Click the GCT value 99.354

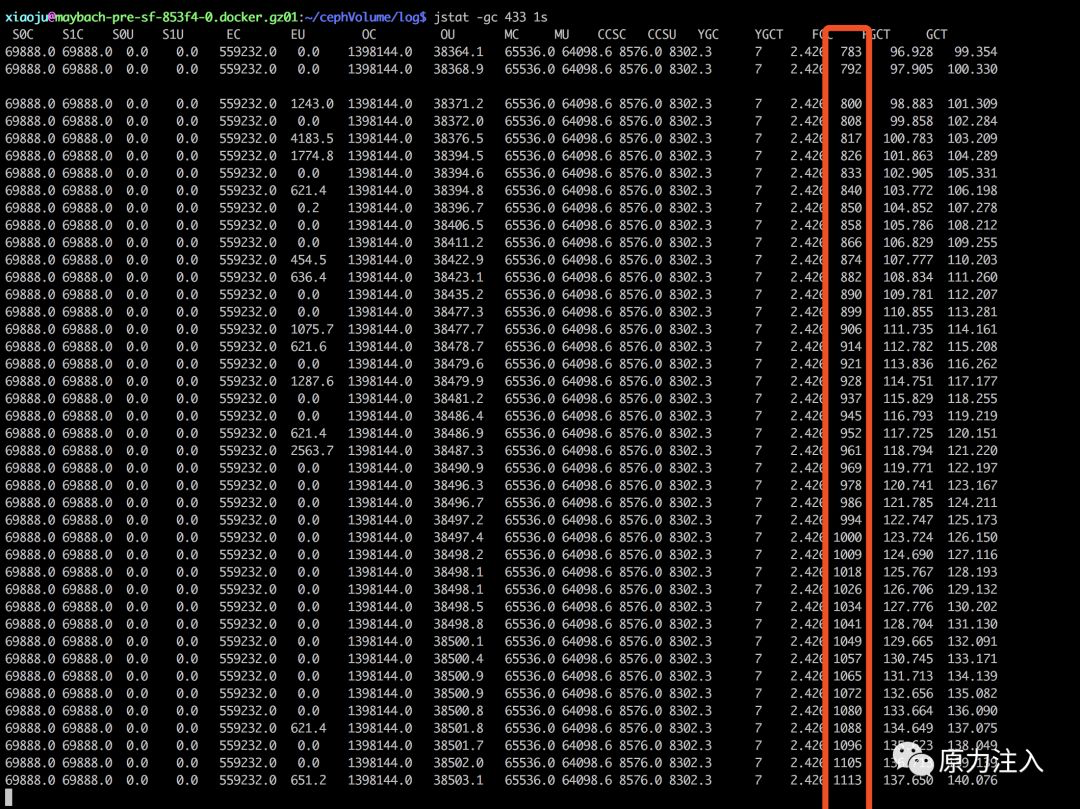975,52
